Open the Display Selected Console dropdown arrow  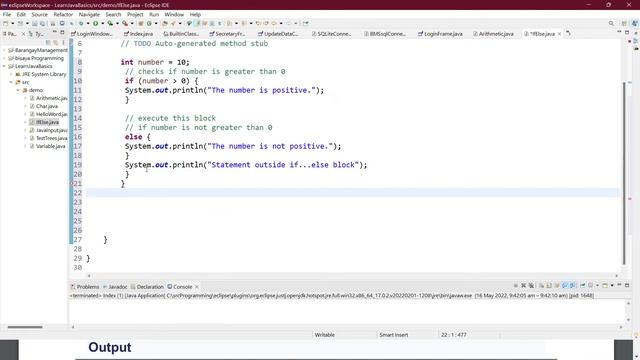coord(597,286)
